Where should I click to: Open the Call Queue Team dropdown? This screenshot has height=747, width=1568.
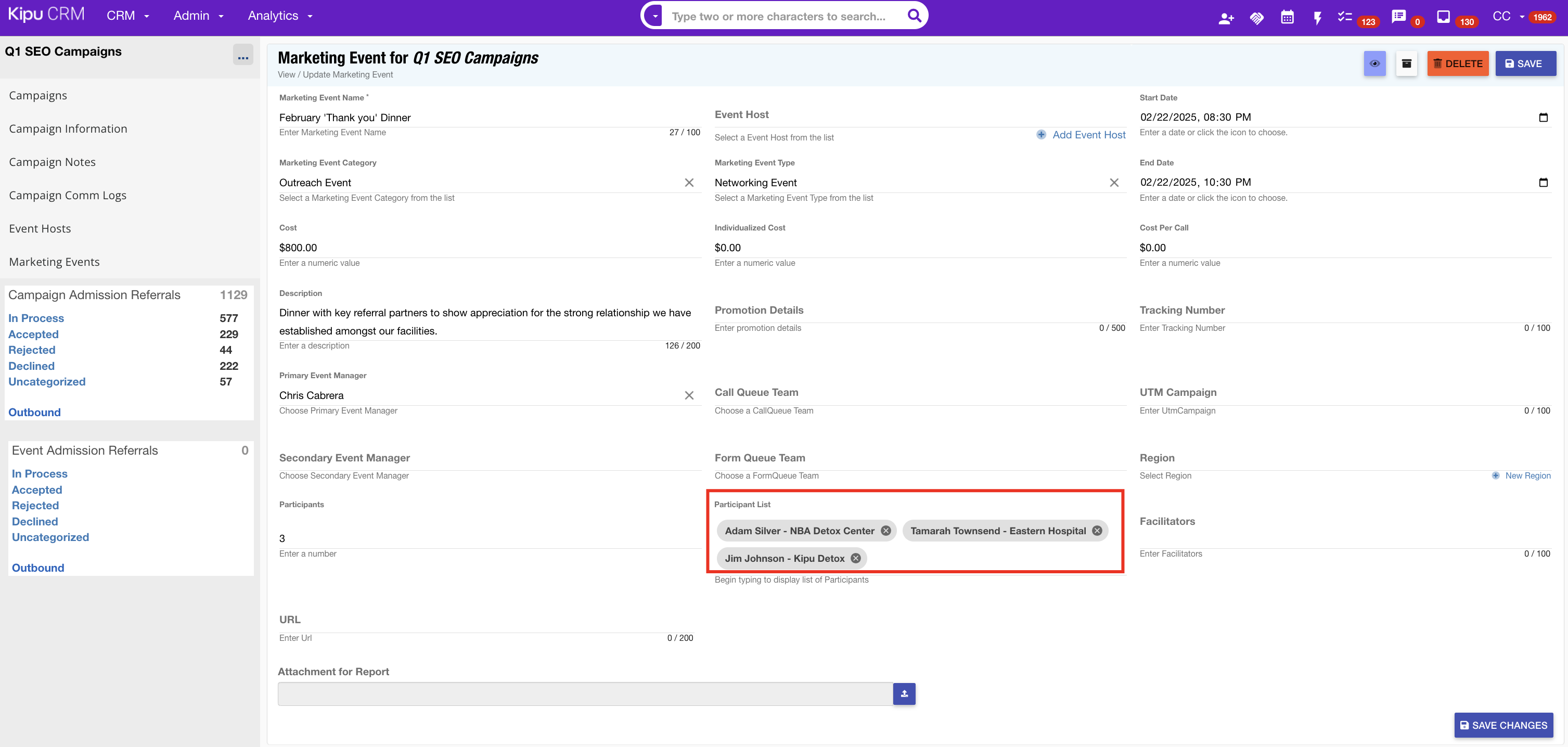coord(920,393)
